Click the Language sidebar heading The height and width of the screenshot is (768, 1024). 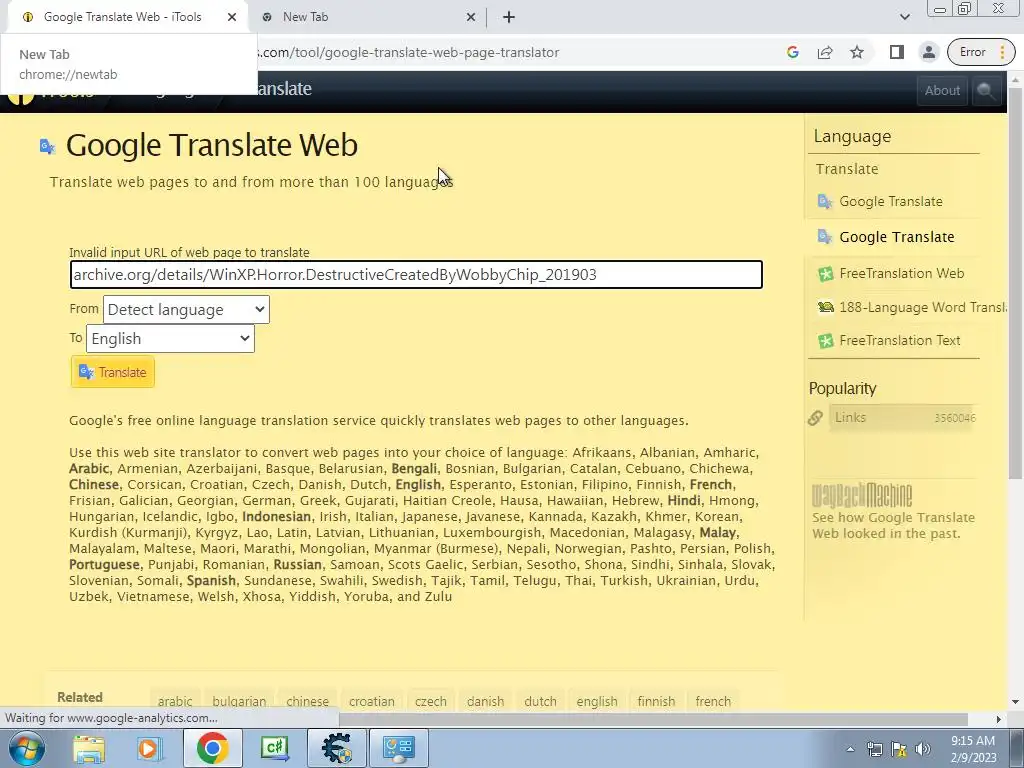(x=852, y=136)
